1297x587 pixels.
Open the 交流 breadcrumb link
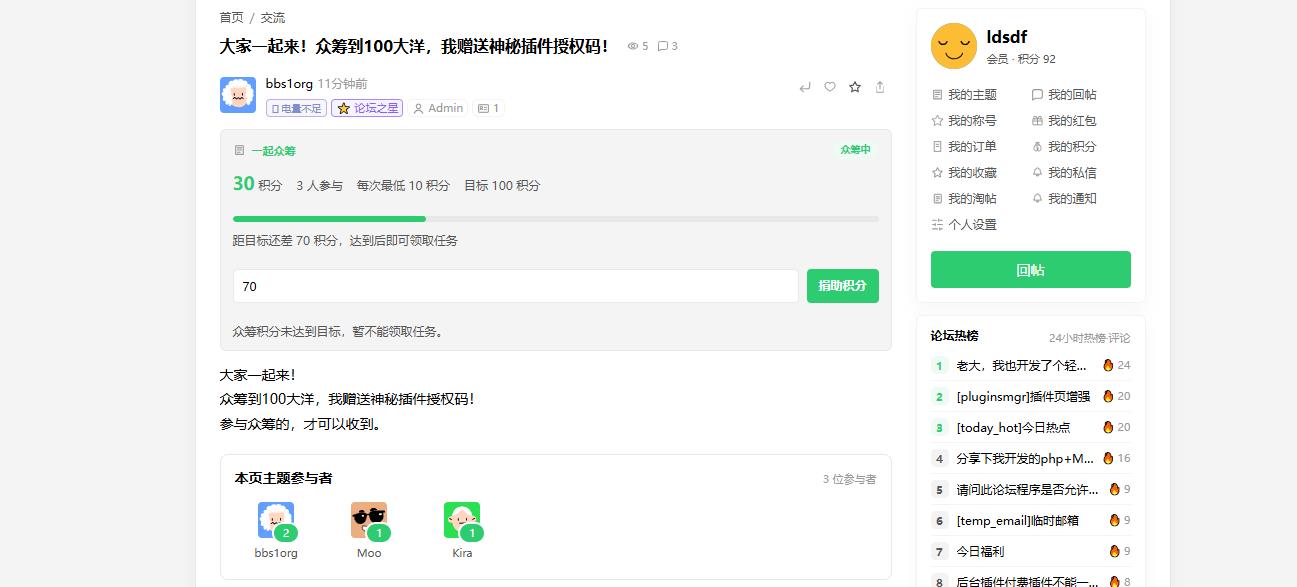pos(273,18)
